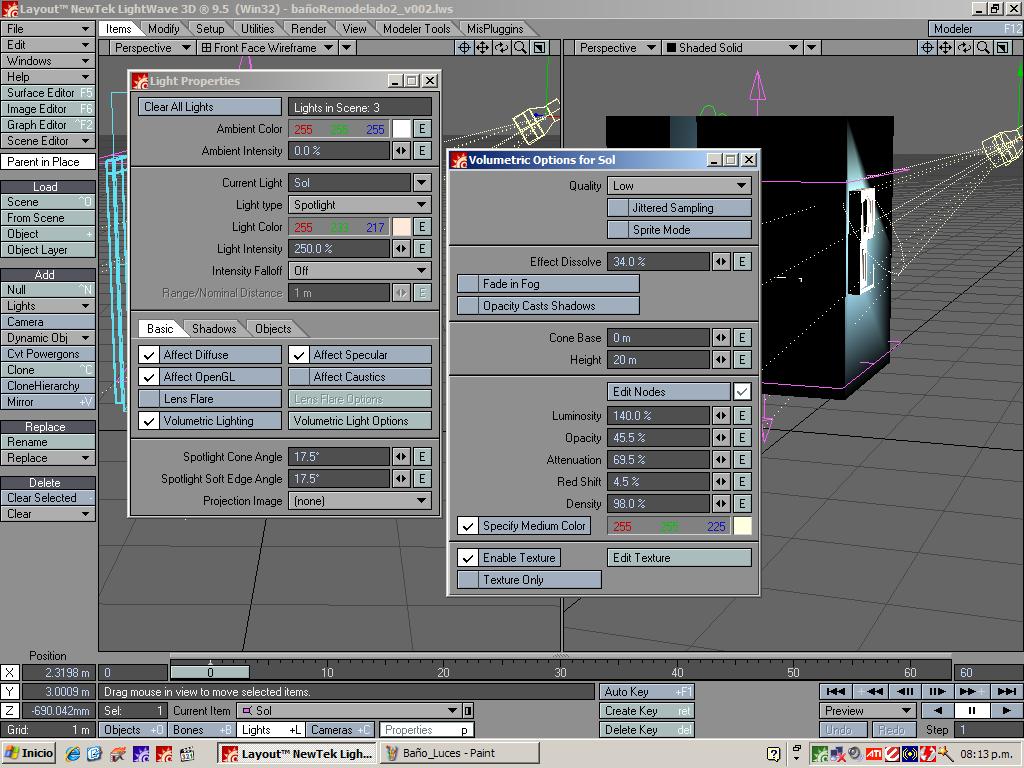
Task: Switch to the Modify tab
Action: tap(163, 29)
